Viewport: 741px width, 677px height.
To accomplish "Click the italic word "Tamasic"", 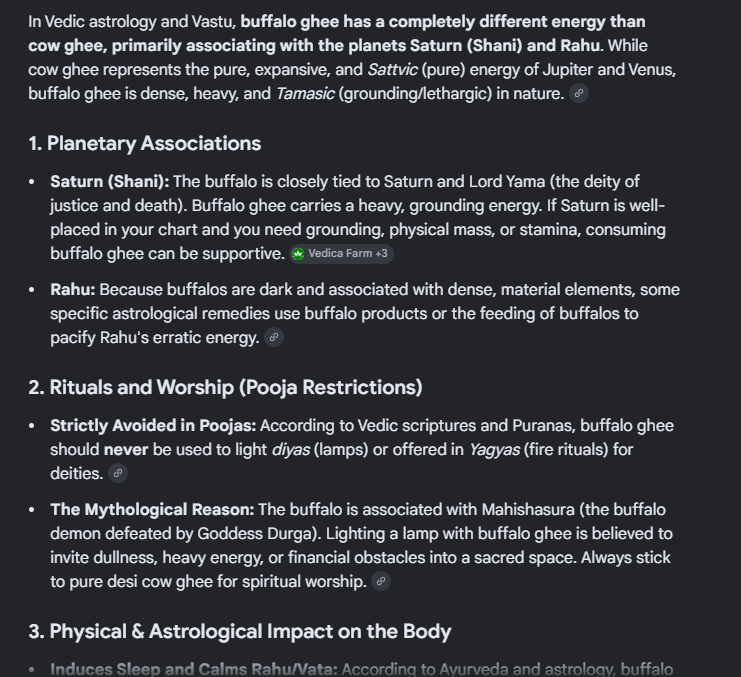I will click(305, 94).
